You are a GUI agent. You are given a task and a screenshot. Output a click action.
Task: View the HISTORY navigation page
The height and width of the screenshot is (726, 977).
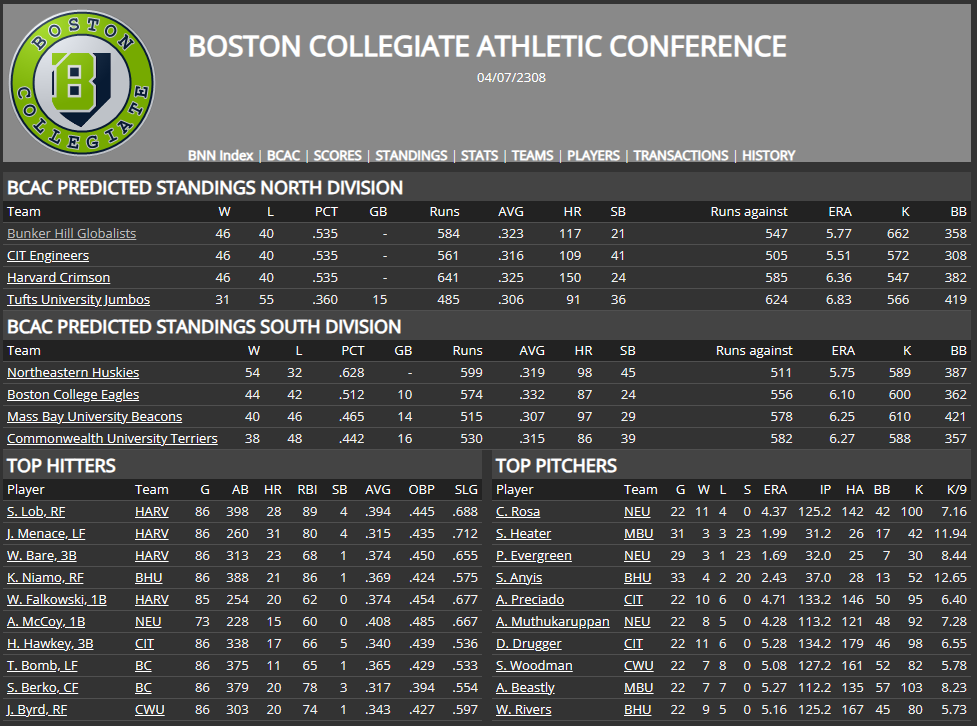pos(769,155)
